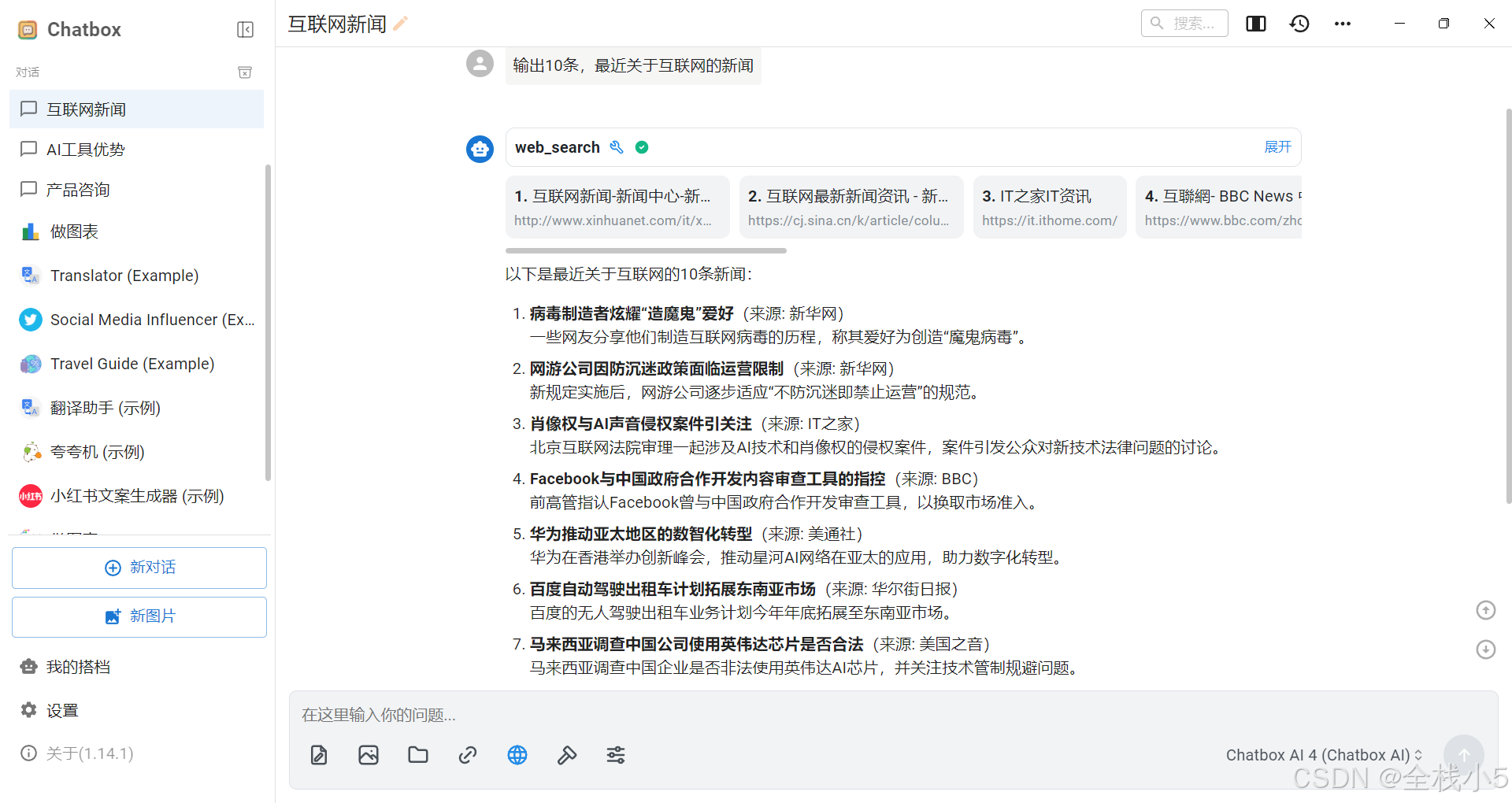Open 夸夸机 (示例) conversation

pos(136,452)
